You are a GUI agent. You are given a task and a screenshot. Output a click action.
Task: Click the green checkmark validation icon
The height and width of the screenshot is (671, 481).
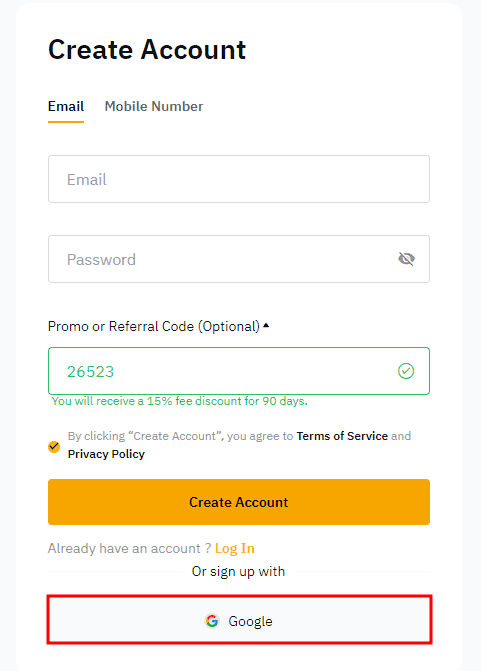click(x=406, y=371)
